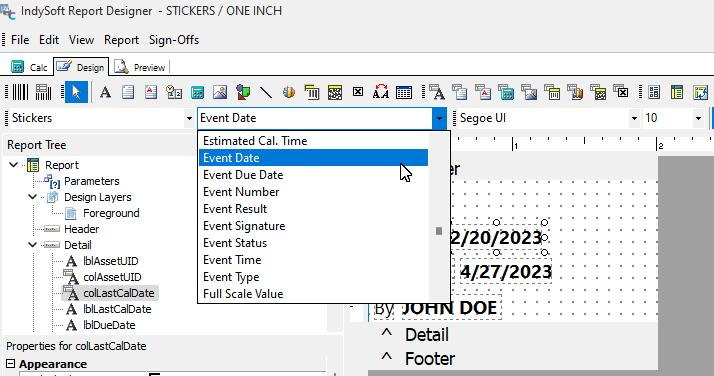Image resolution: width=714 pixels, height=376 pixels.
Task: Click the DBBarcode data tool
Action: [x=552, y=92]
